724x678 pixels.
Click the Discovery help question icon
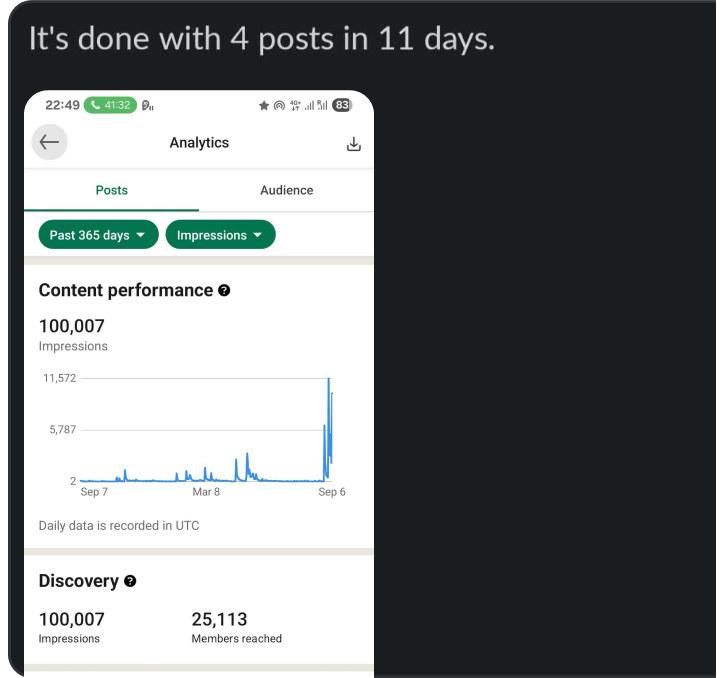[130, 581]
